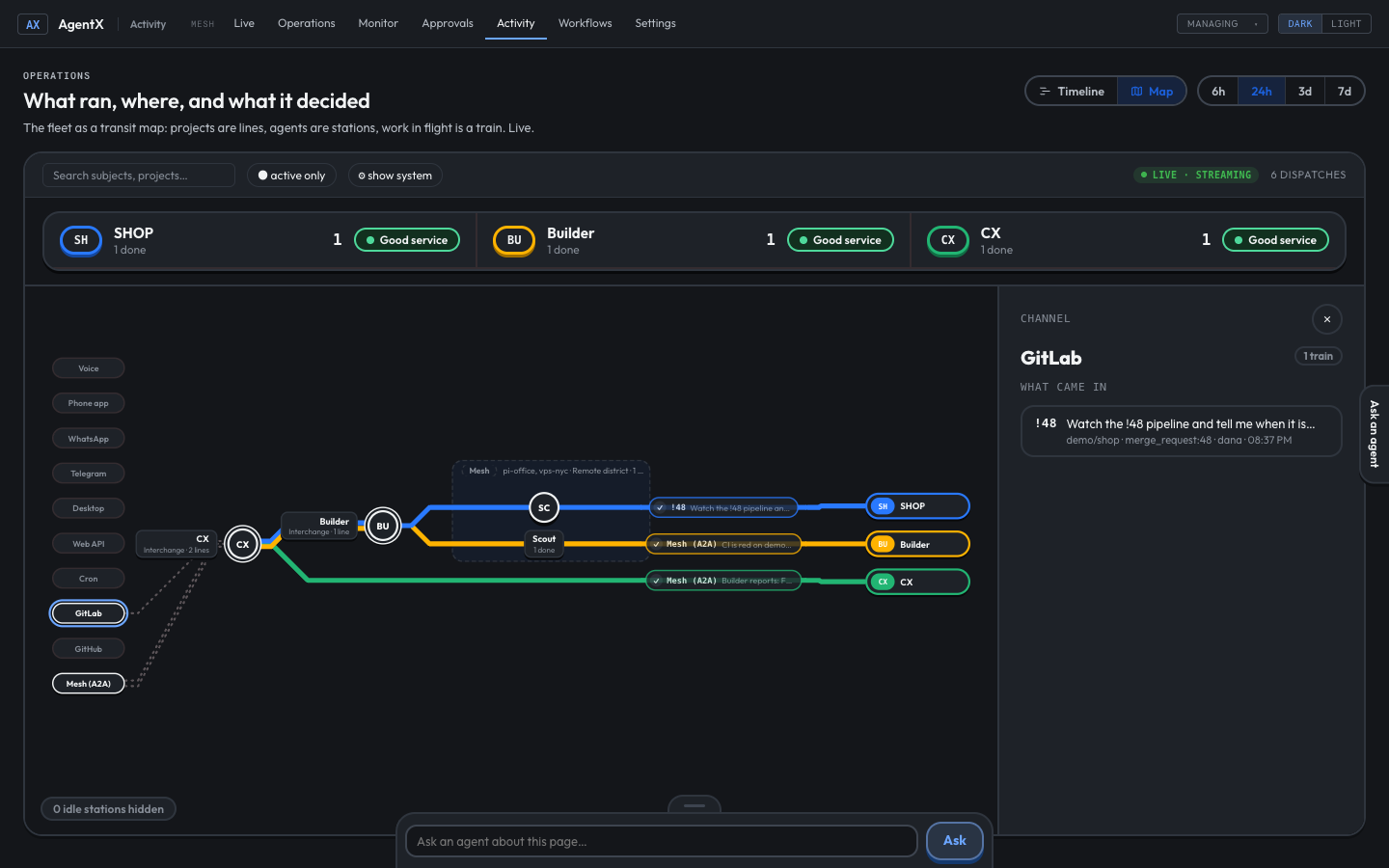Image resolution: width=1389 pixels, height=868 pixels.
Task: Click the Mesh district label
Action: [479, 471]
